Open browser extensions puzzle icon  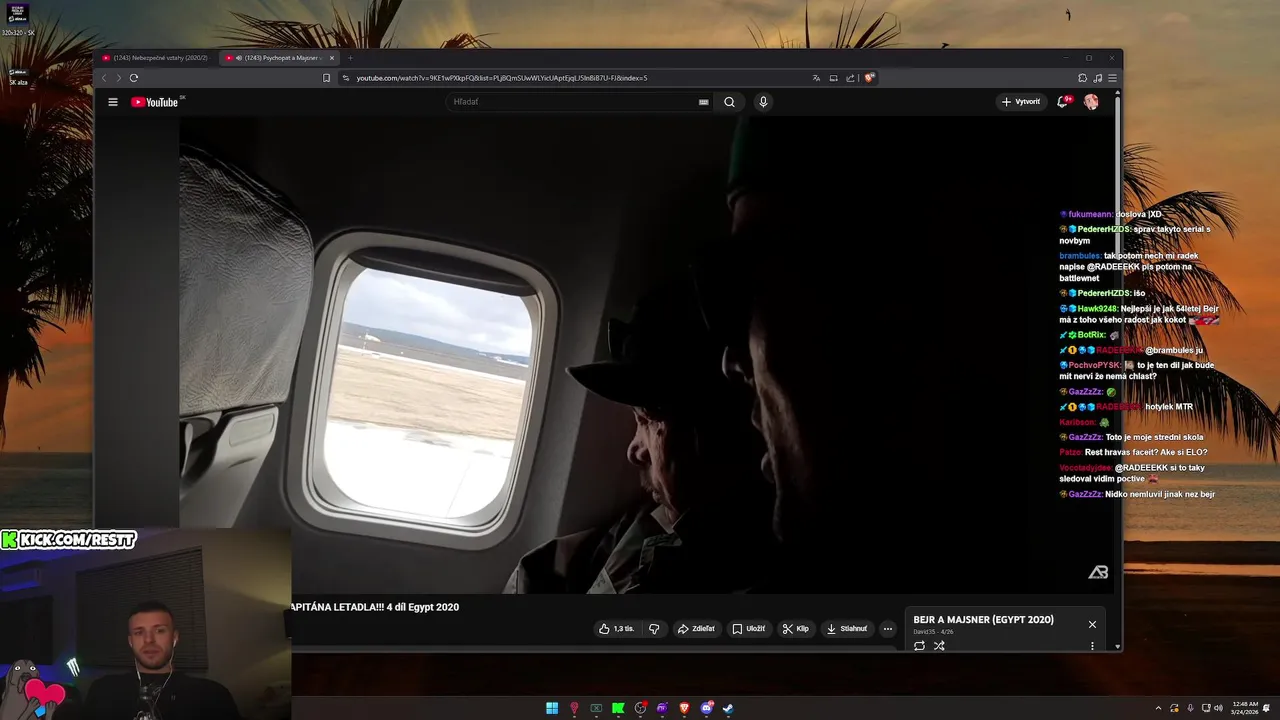[1082, 78]
